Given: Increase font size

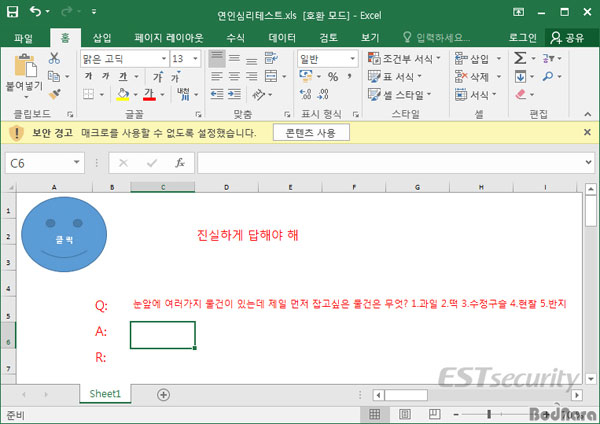Looking at the screenshot, I should point(158,77).
